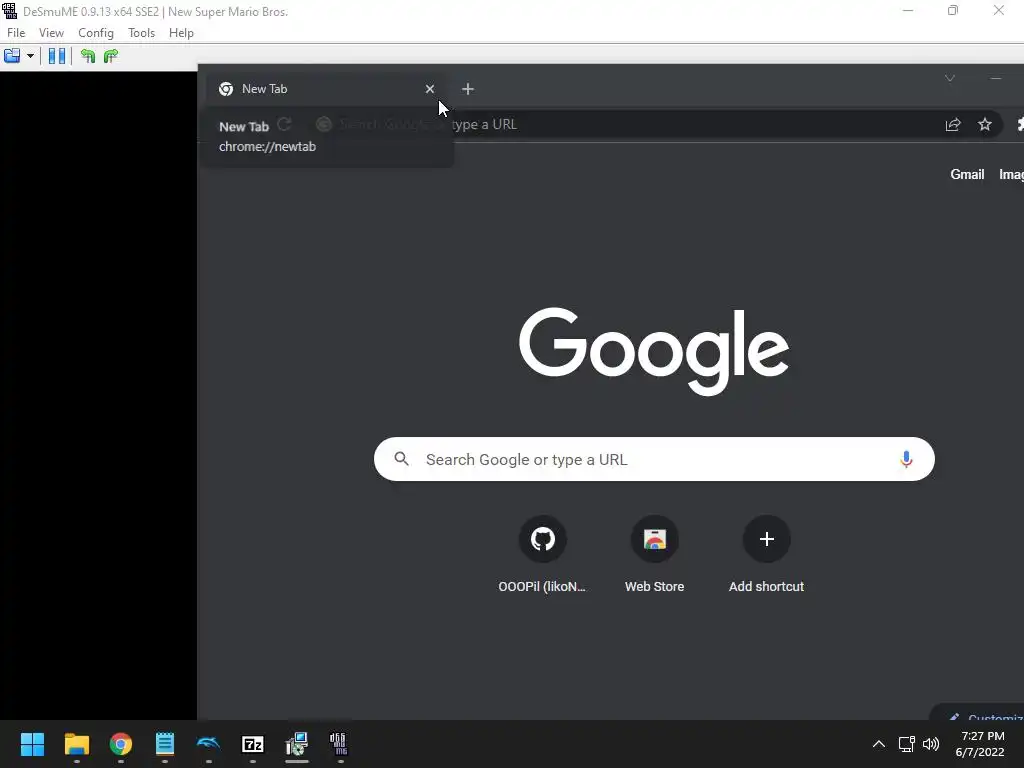Viewport: 1024px width, 768px height.
Task: Show hidden system tray icons
Action: [879, 744]
